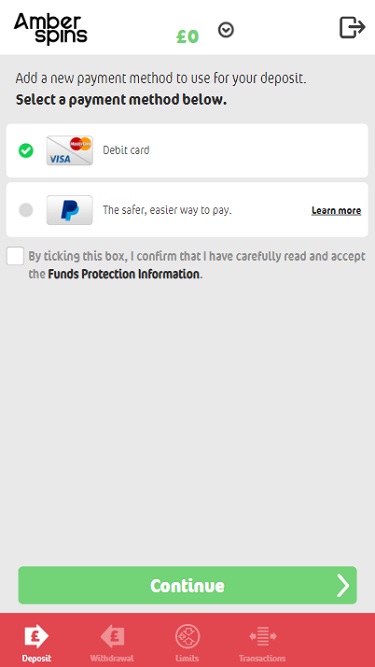Click the Visa Mastercard card image
The height and width of the screenshot is (667, 375).
pyautogui.click(x=70, y=150)
